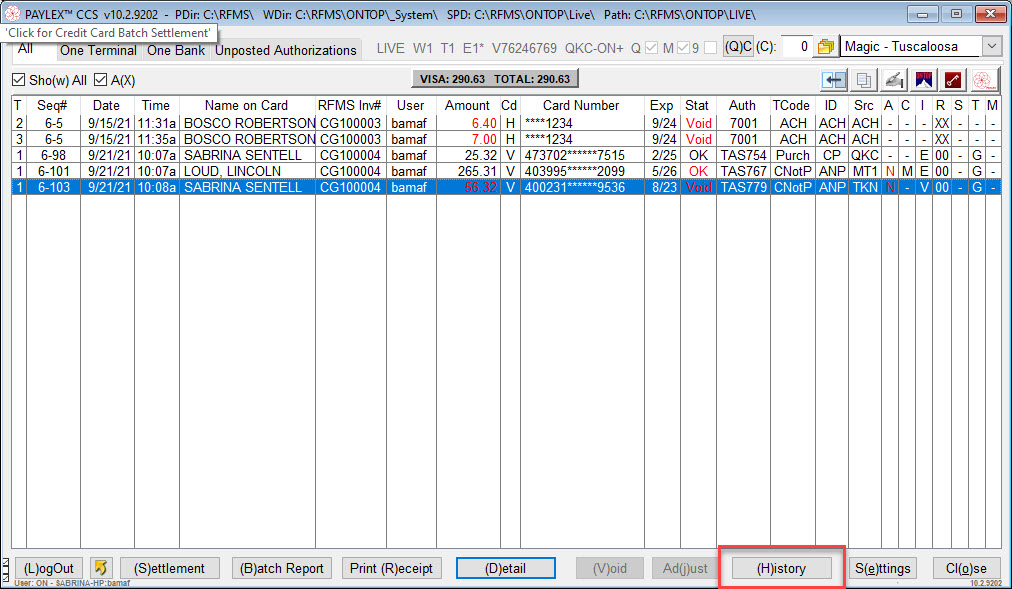Click the copy documents icon
The image size is (1012, 589).
[864, 80]
